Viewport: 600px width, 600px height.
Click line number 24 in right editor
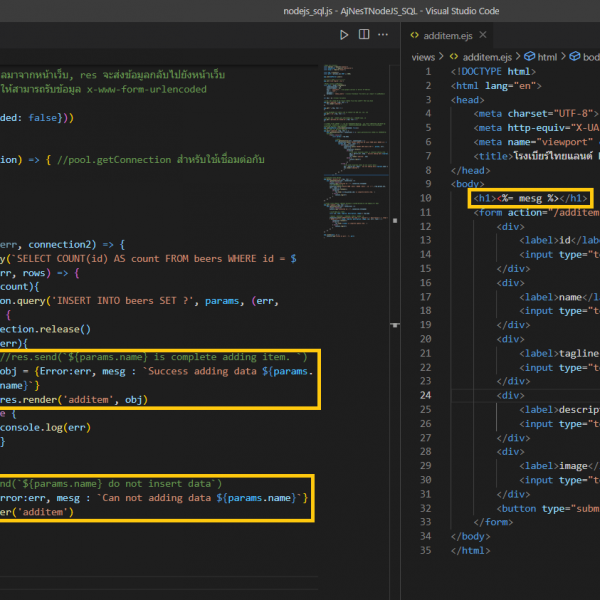(427, 395)
